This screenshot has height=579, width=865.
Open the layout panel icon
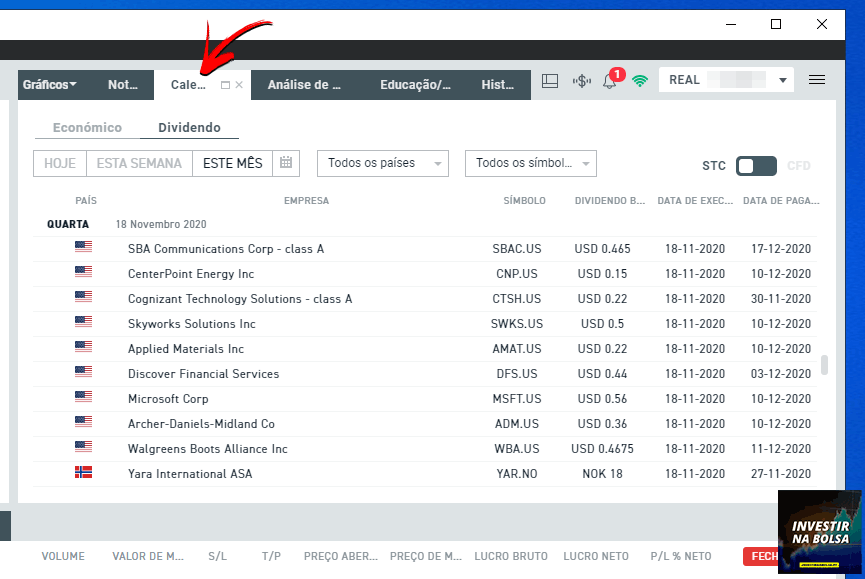[x=550, y=81]
